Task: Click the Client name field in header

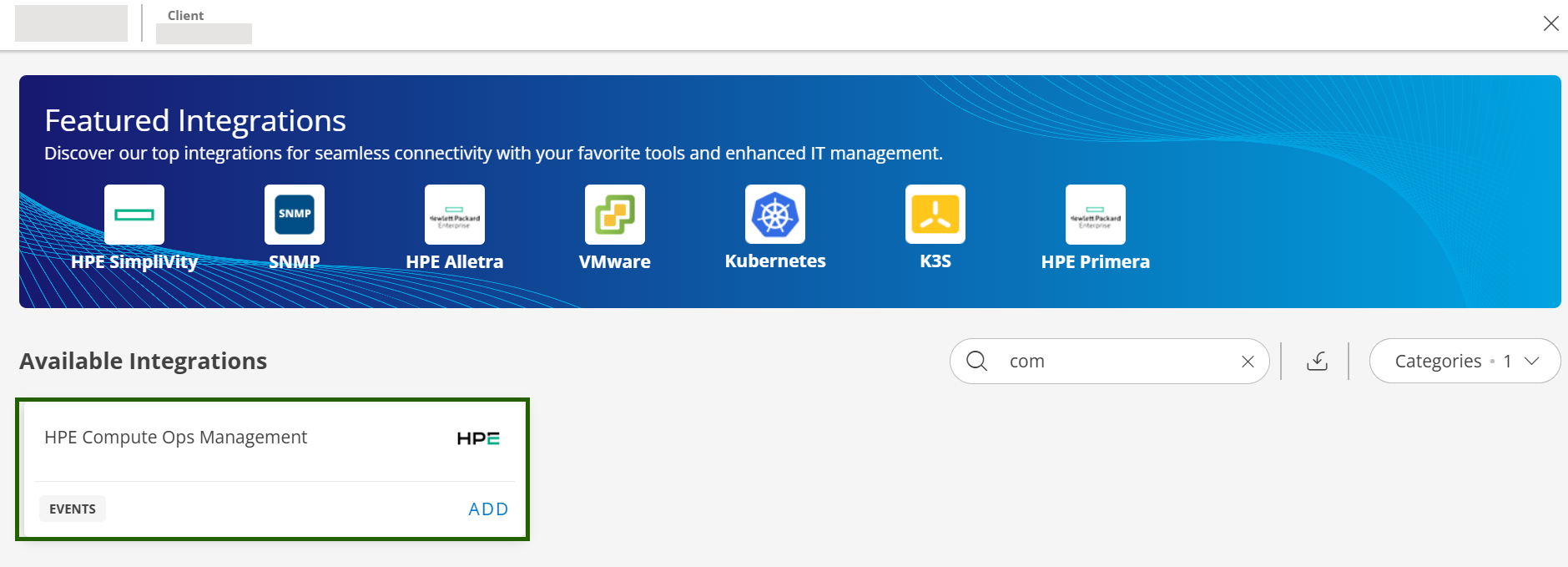Action: click(204, 33)
